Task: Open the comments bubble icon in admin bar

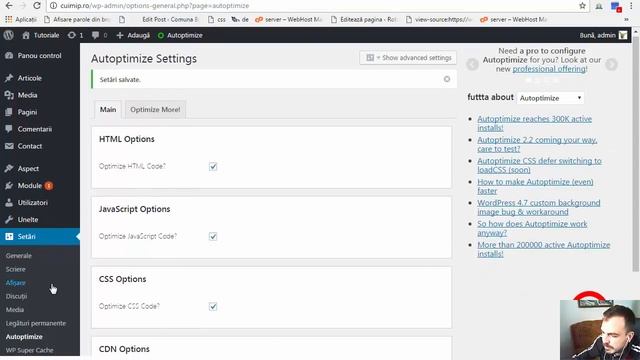Action: (x=95, y=35)
